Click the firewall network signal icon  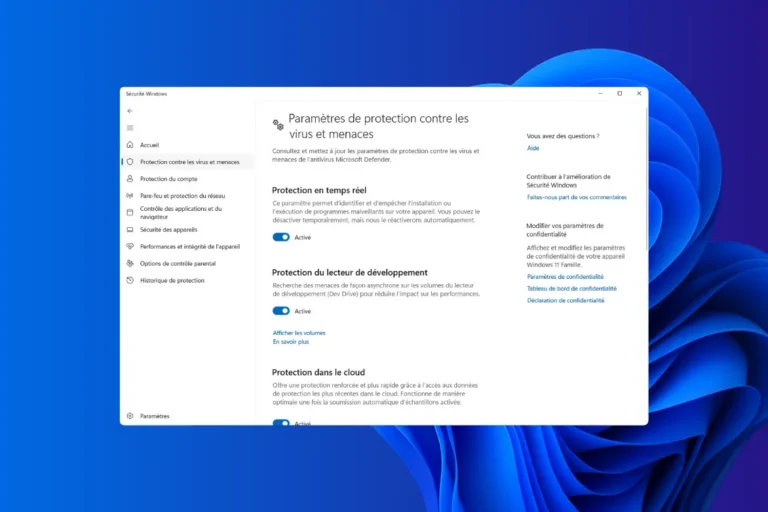click(130, 195)
